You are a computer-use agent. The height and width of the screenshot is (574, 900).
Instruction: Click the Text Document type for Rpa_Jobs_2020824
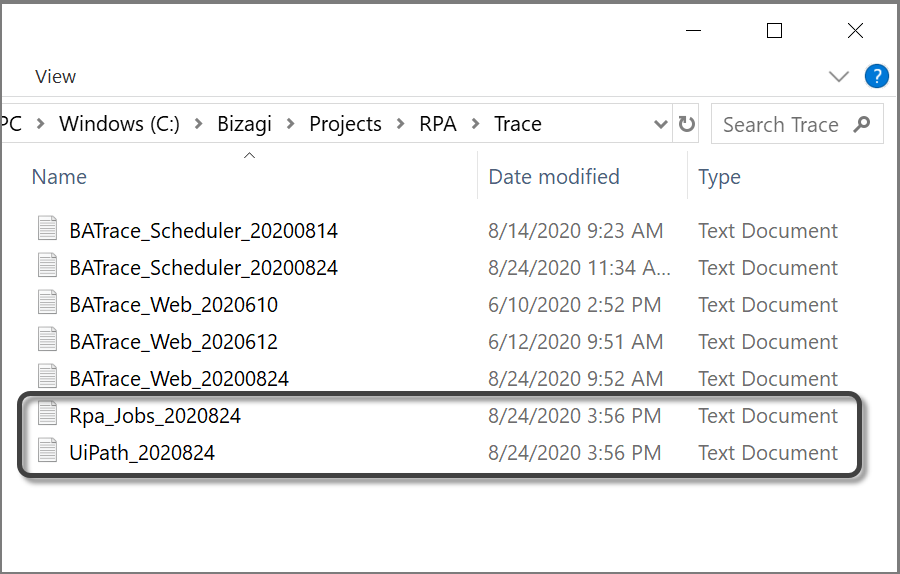[768, 416]
